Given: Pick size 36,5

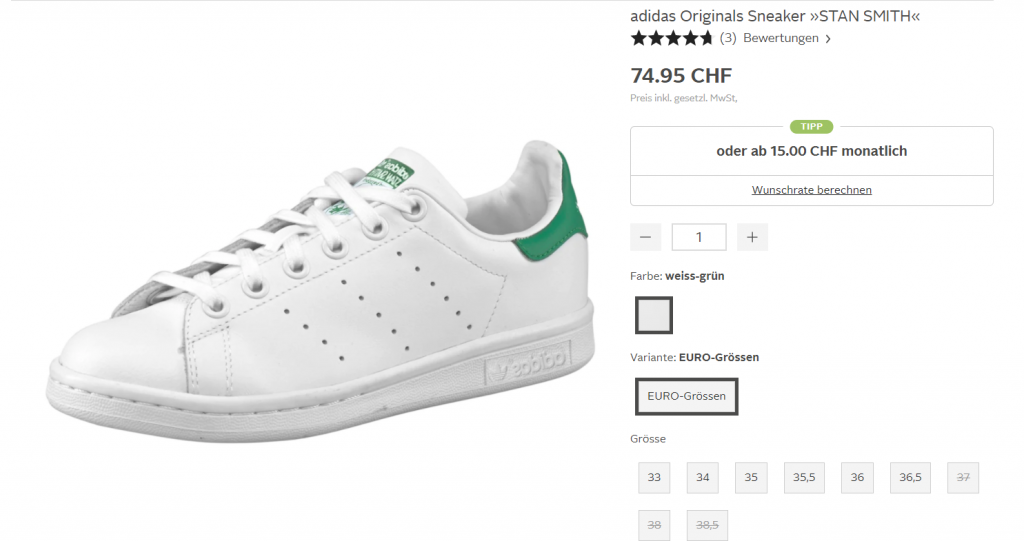Looking at the screenshot, I should [x=910, y=477].
